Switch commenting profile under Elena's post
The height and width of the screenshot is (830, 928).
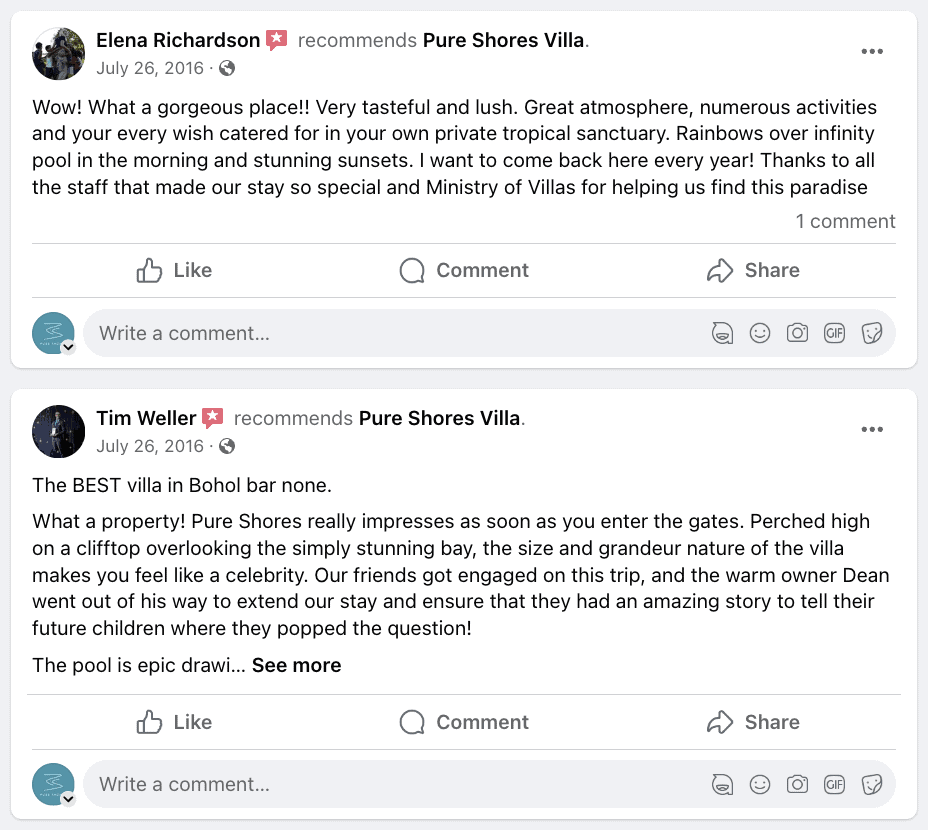pyautogui.click(x=68, y=347)
